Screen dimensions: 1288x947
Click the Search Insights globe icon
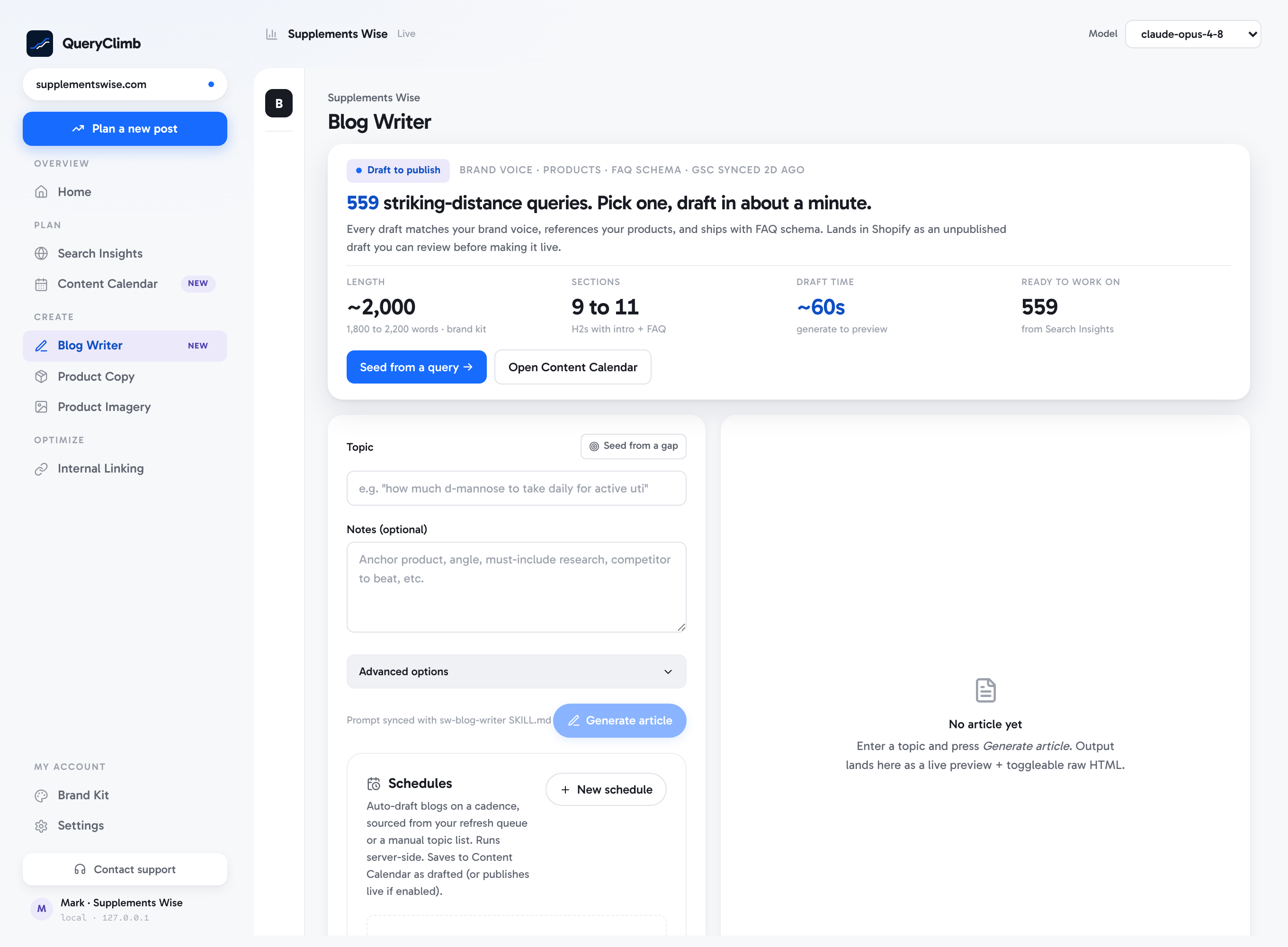[41, 253]
